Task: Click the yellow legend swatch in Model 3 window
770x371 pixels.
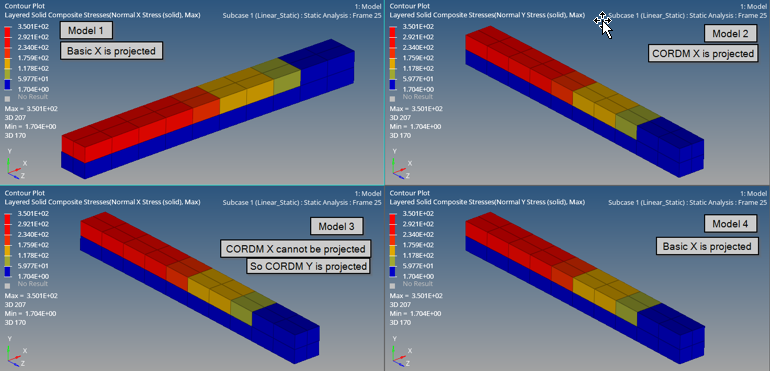Action: tap(7, 250)
